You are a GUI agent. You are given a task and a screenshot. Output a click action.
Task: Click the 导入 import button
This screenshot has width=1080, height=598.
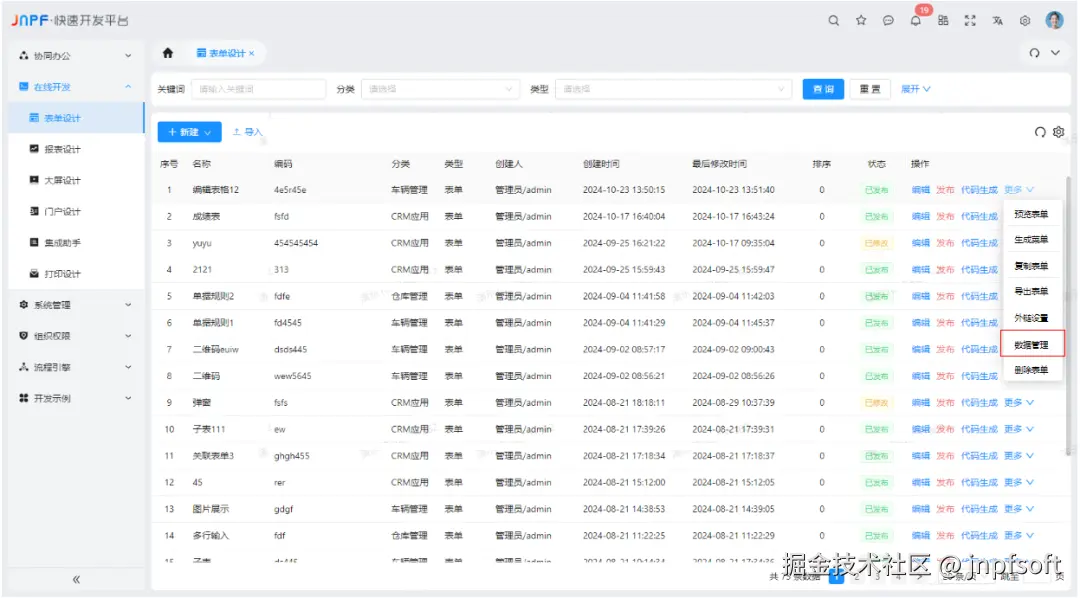[246, 131]
